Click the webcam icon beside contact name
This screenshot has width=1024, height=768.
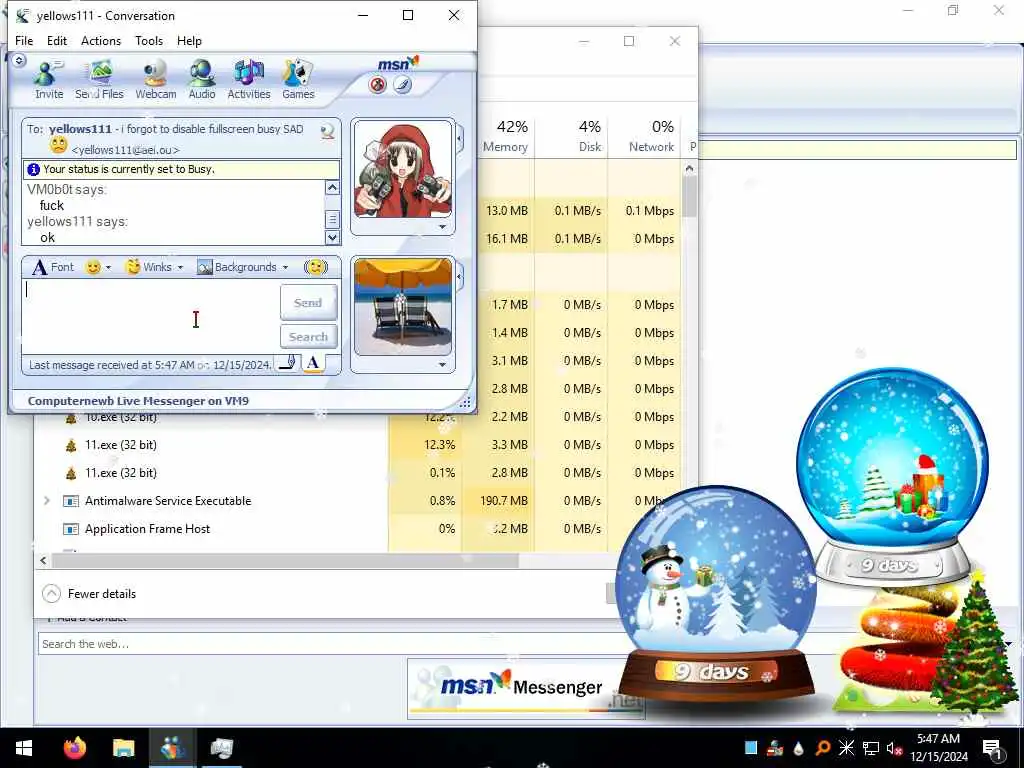click(328, 131)
